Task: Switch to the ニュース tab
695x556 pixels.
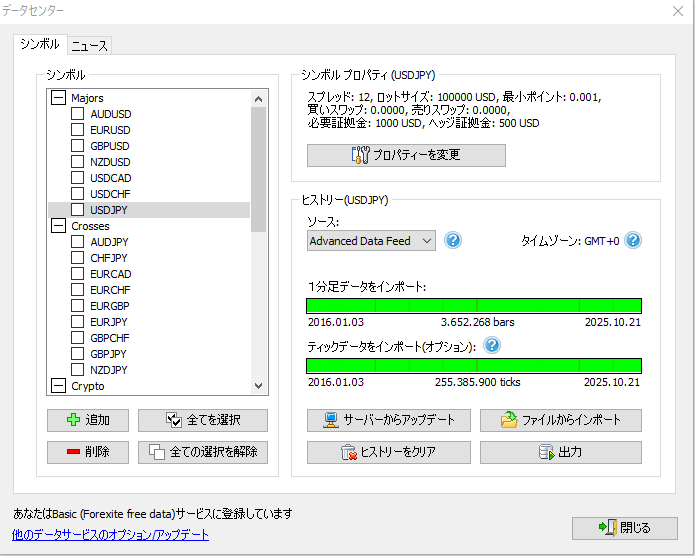Action: point(90,46)
